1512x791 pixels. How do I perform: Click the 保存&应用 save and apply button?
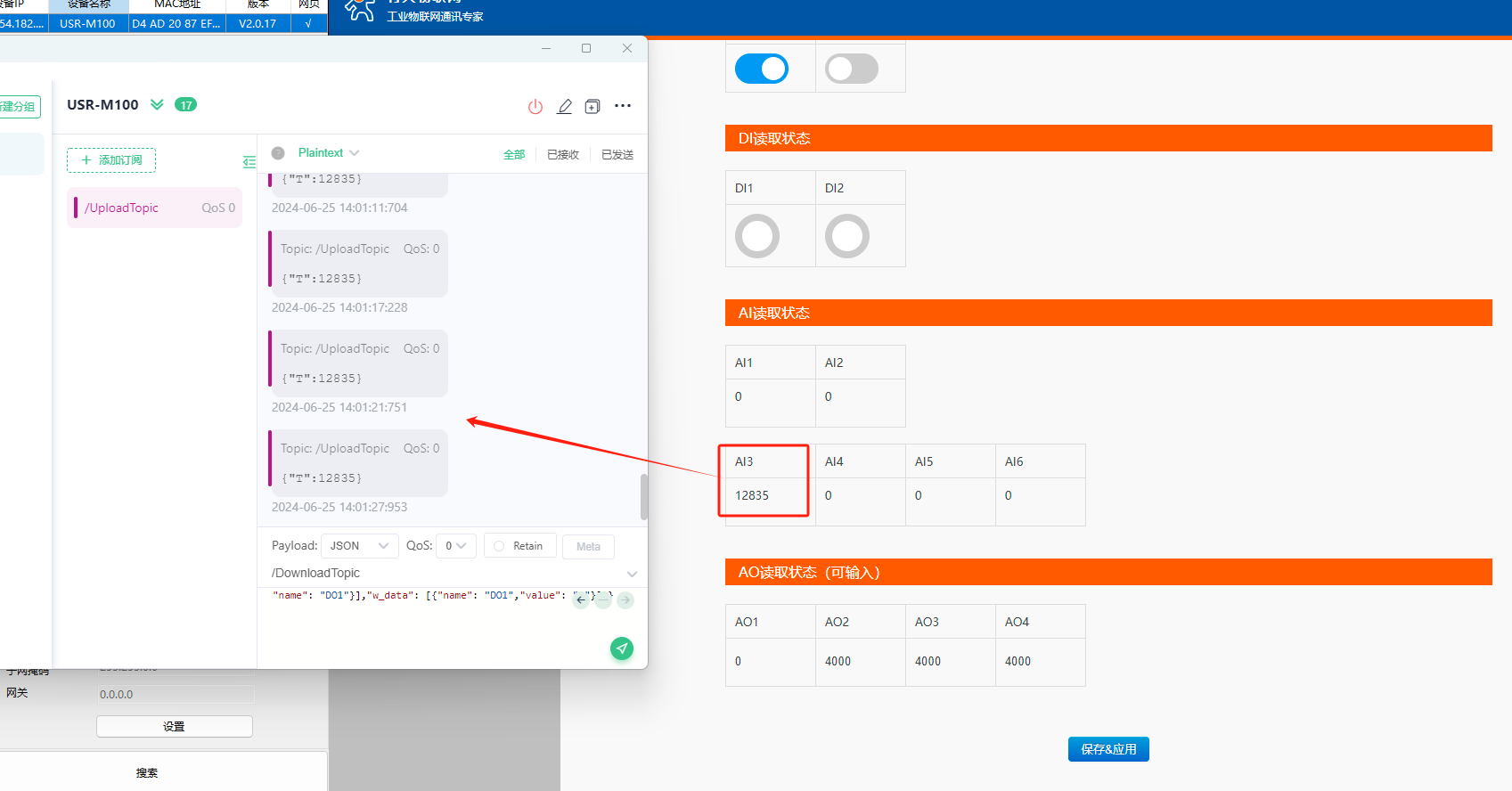coord(1108,749)
